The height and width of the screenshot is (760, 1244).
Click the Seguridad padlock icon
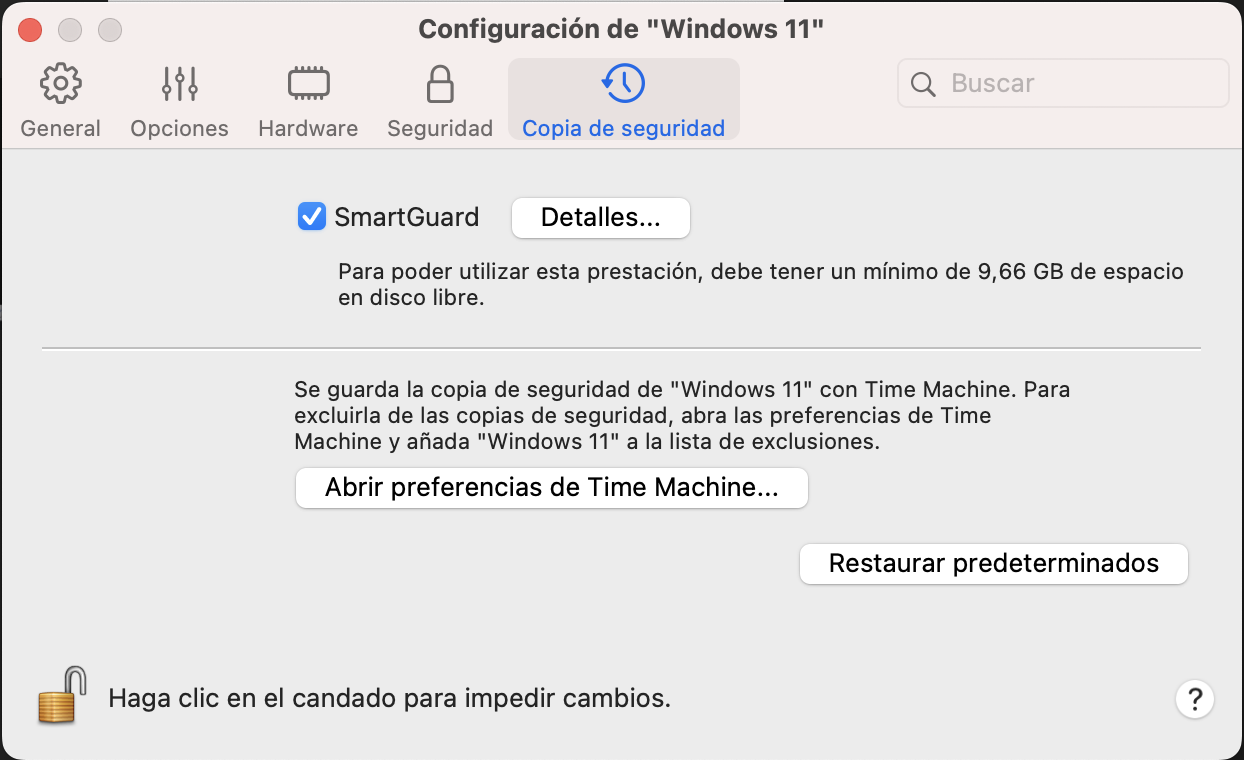[439, 84]
